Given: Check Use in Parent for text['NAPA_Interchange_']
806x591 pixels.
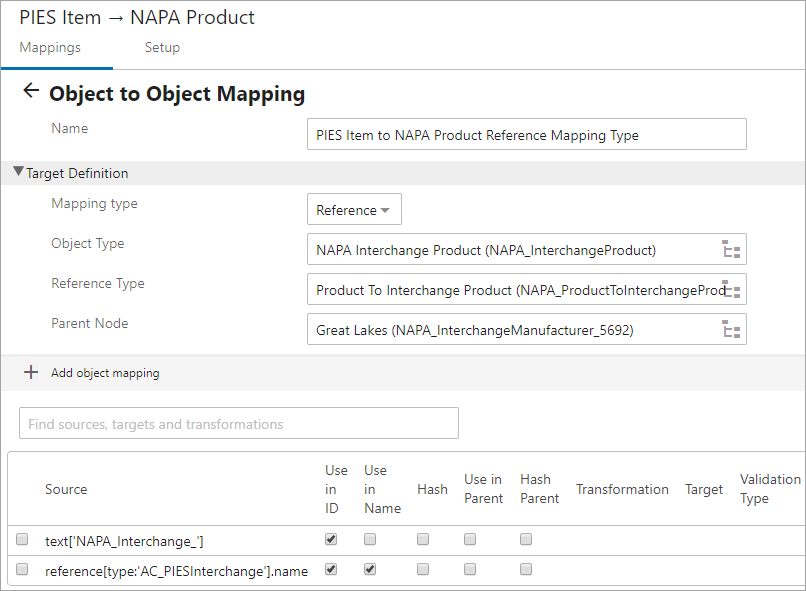Looking at the screenshot, I should 470,539.
